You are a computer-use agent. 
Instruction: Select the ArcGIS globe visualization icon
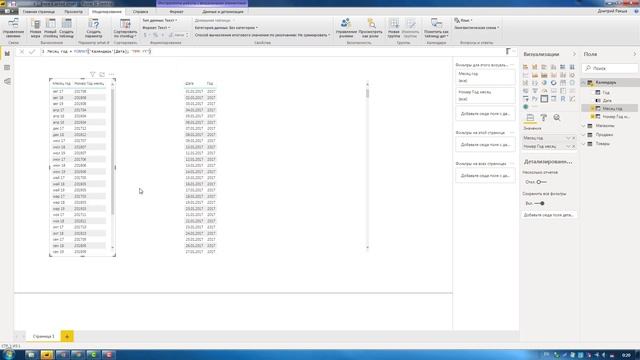pos(526,107)
